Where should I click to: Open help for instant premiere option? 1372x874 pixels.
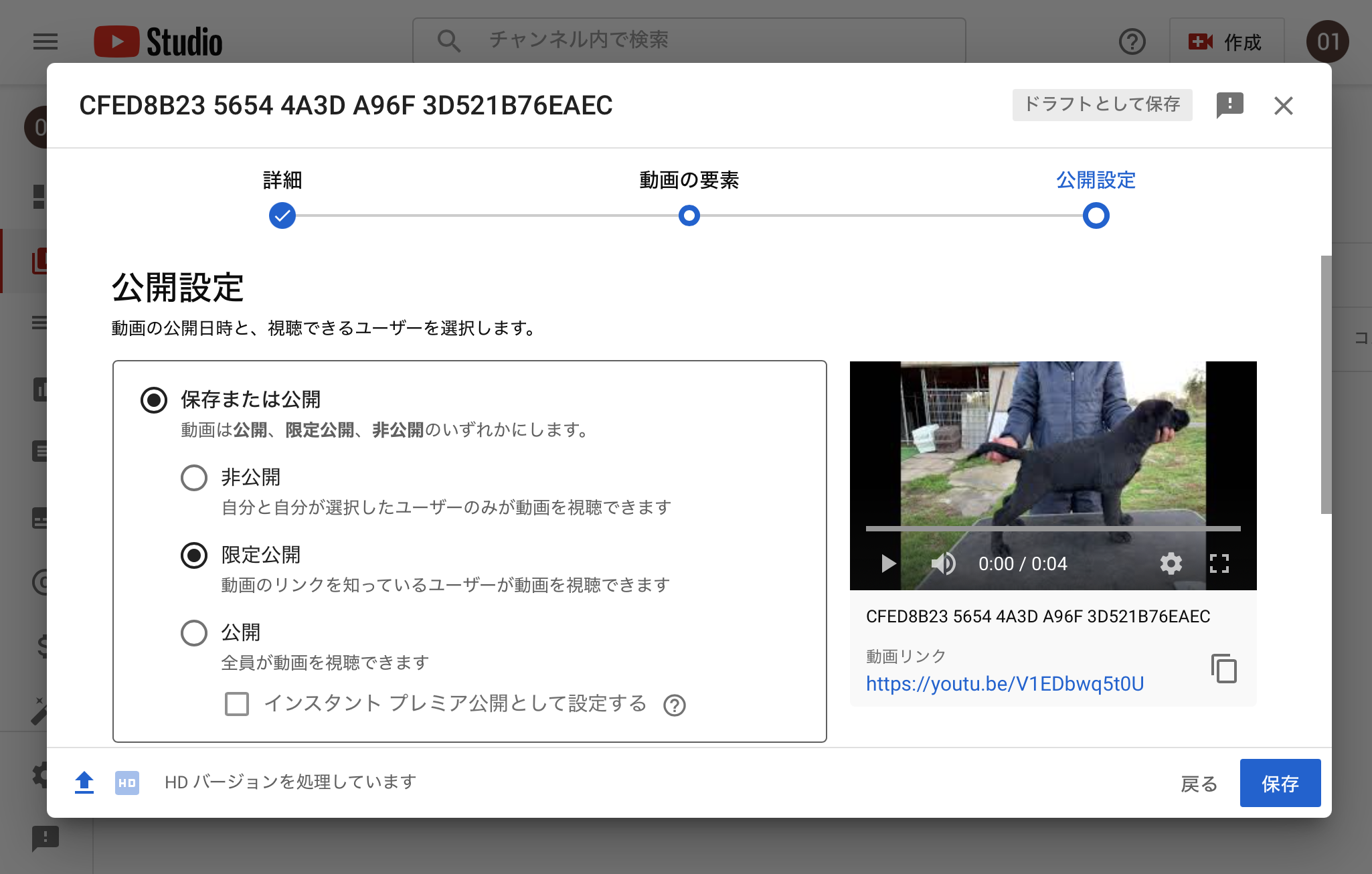(x=675, y=705)
